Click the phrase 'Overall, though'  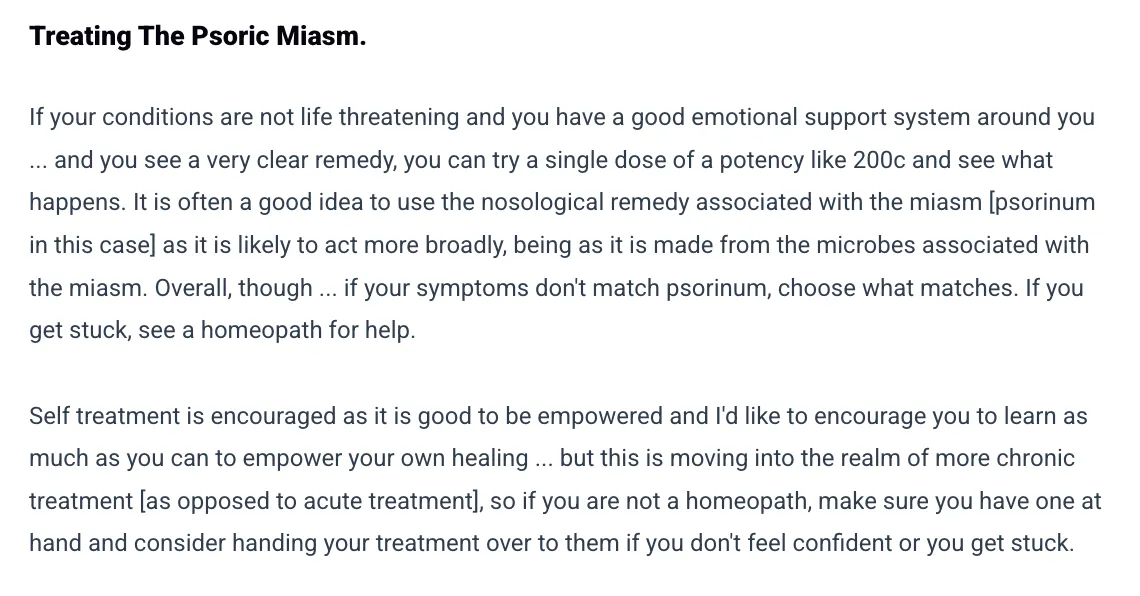tap(233, 288)
